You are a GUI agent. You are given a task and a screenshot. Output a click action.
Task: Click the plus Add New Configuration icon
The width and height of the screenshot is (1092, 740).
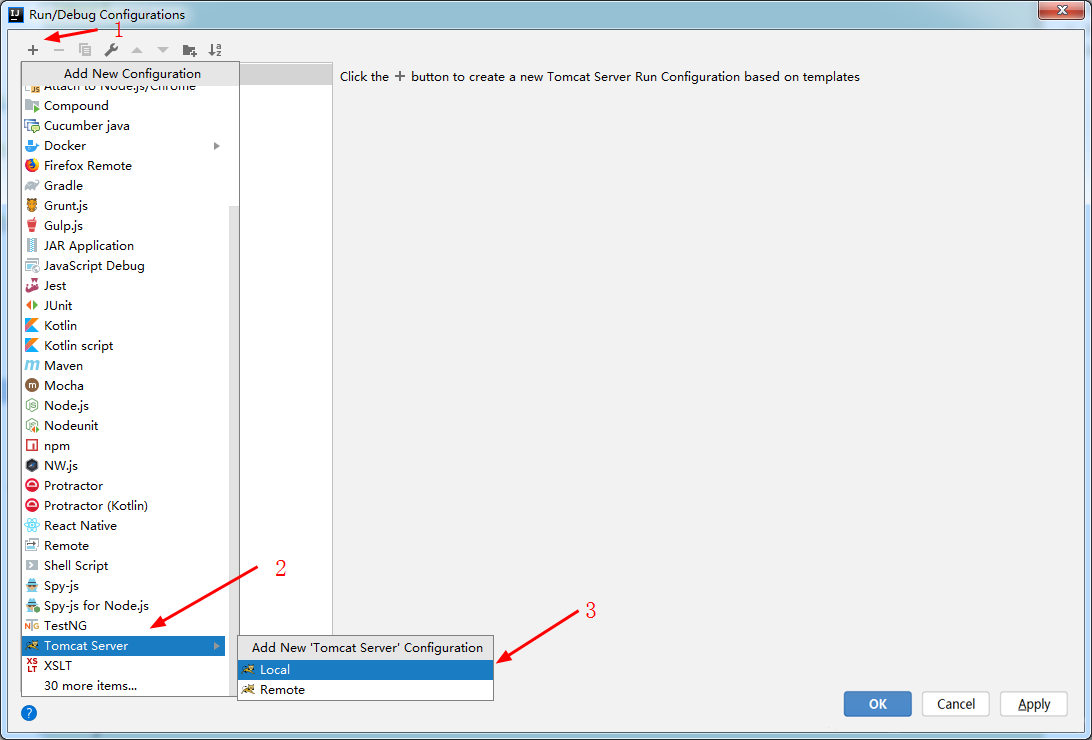(x=33, y=50)
